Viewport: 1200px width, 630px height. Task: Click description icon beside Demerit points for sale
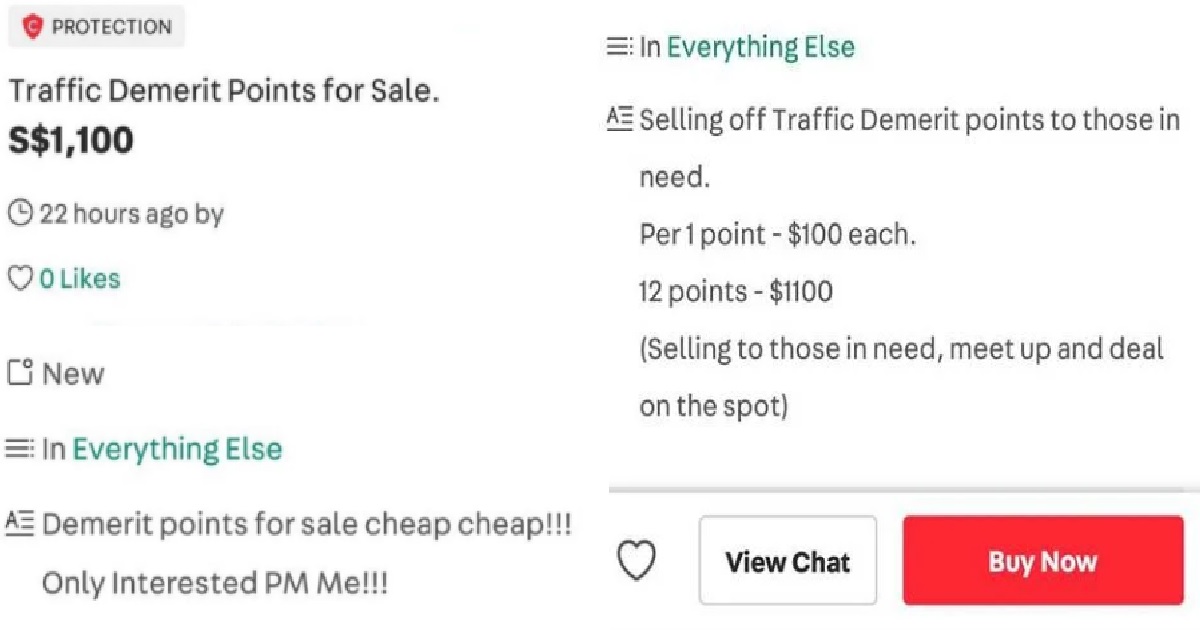(x=20, y=522)
